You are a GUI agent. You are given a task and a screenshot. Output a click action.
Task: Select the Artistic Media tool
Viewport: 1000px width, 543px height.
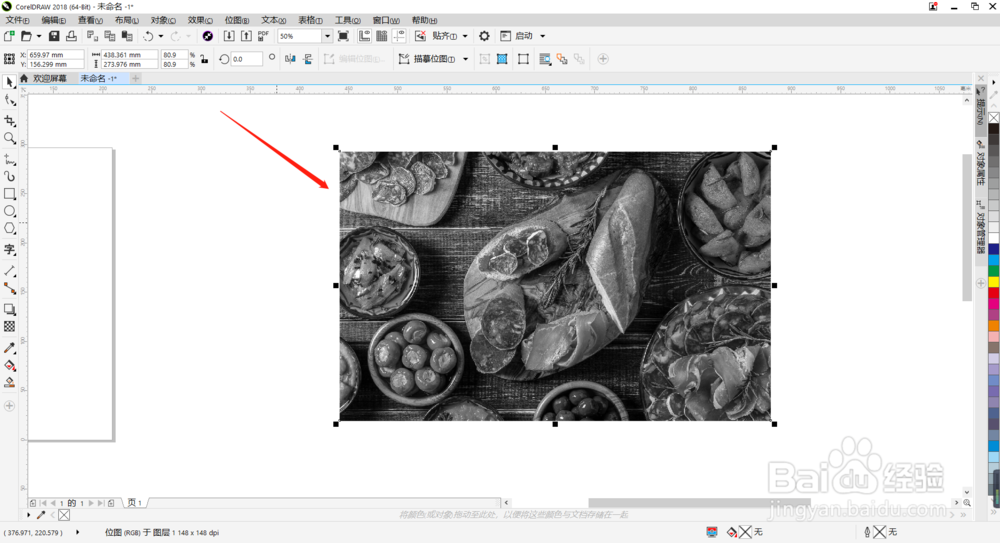pyautogui.click(x=9, y=177)
